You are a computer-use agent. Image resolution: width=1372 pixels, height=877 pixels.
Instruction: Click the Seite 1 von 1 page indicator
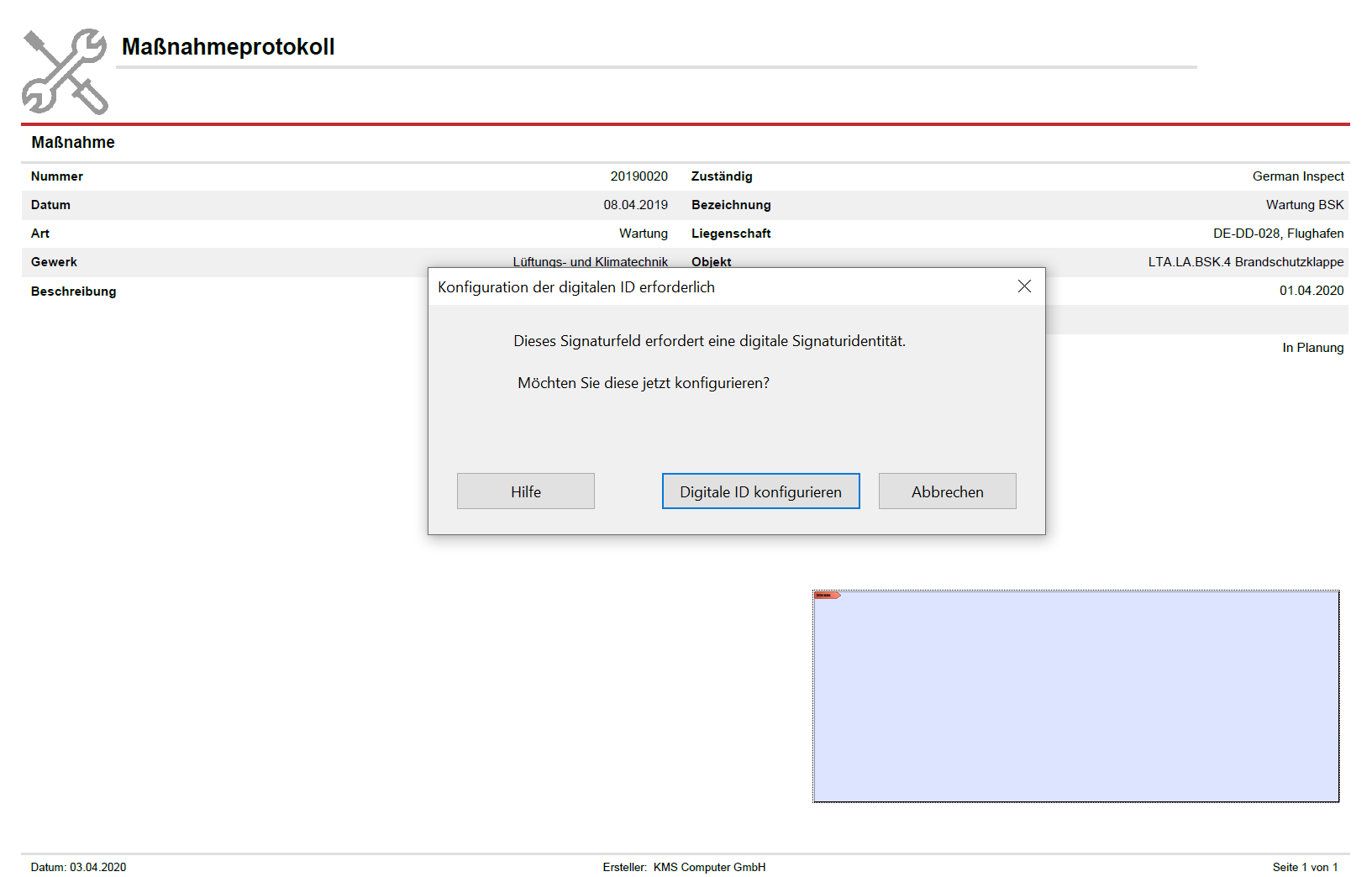pyautogui.click(x=1304, y=867)
